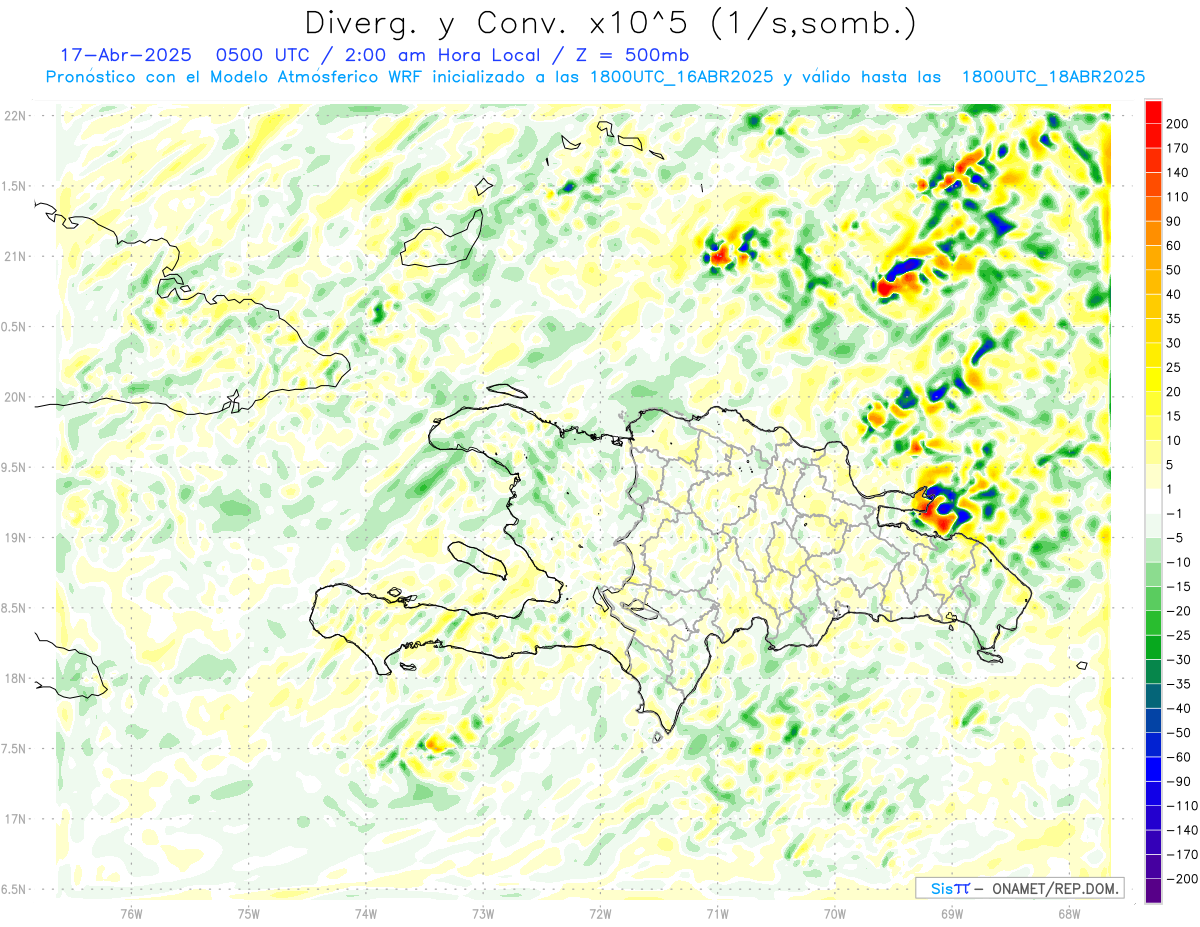
Task: Click the '74W' longitude label
Action: 366,913
